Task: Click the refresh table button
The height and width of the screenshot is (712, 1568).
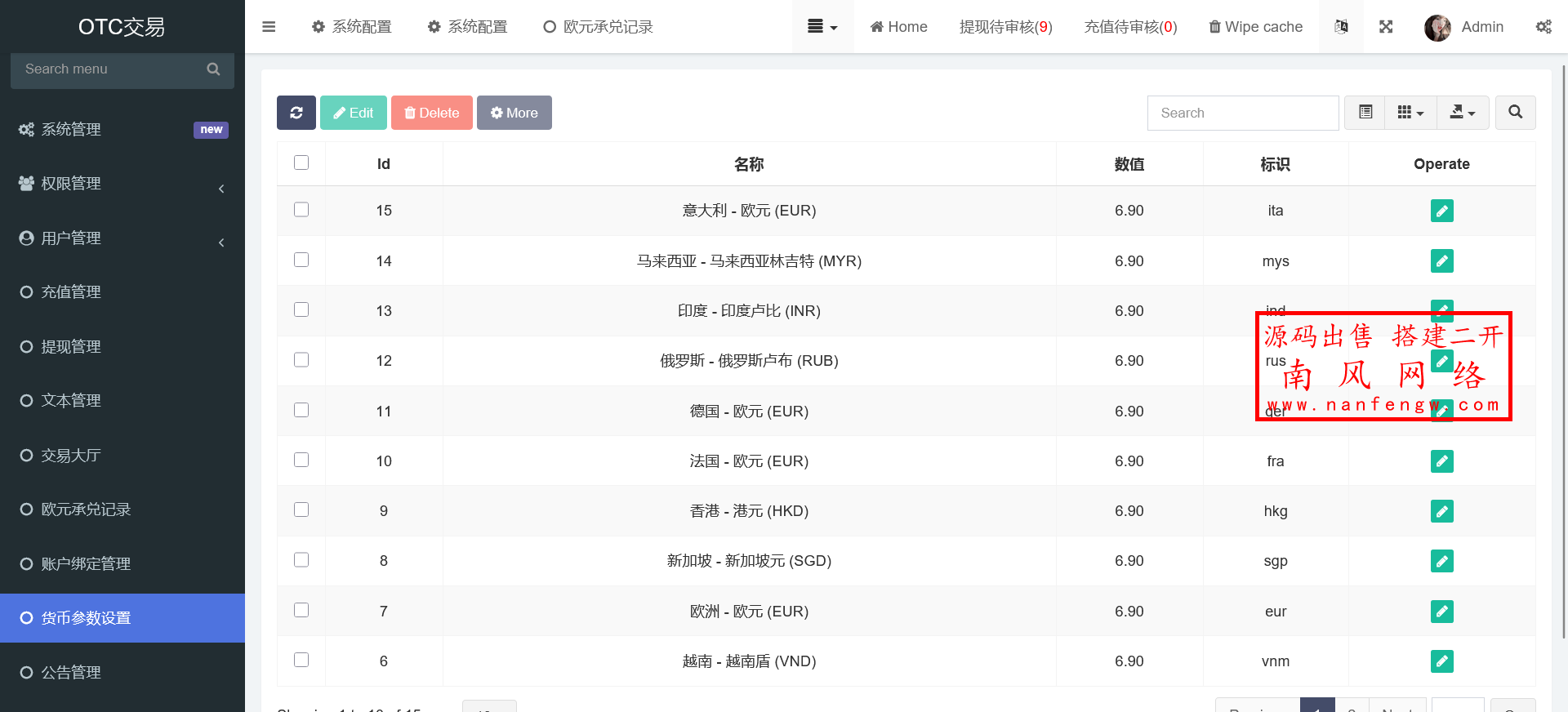Action: (x=296, y=113)
